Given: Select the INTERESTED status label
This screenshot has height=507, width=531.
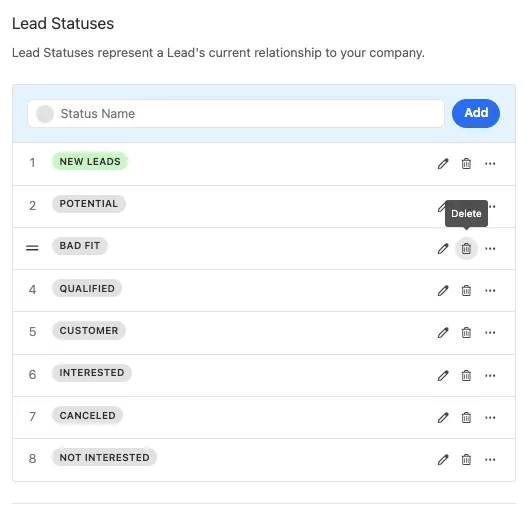Looking at the screenshot, I should click(92, 373).
